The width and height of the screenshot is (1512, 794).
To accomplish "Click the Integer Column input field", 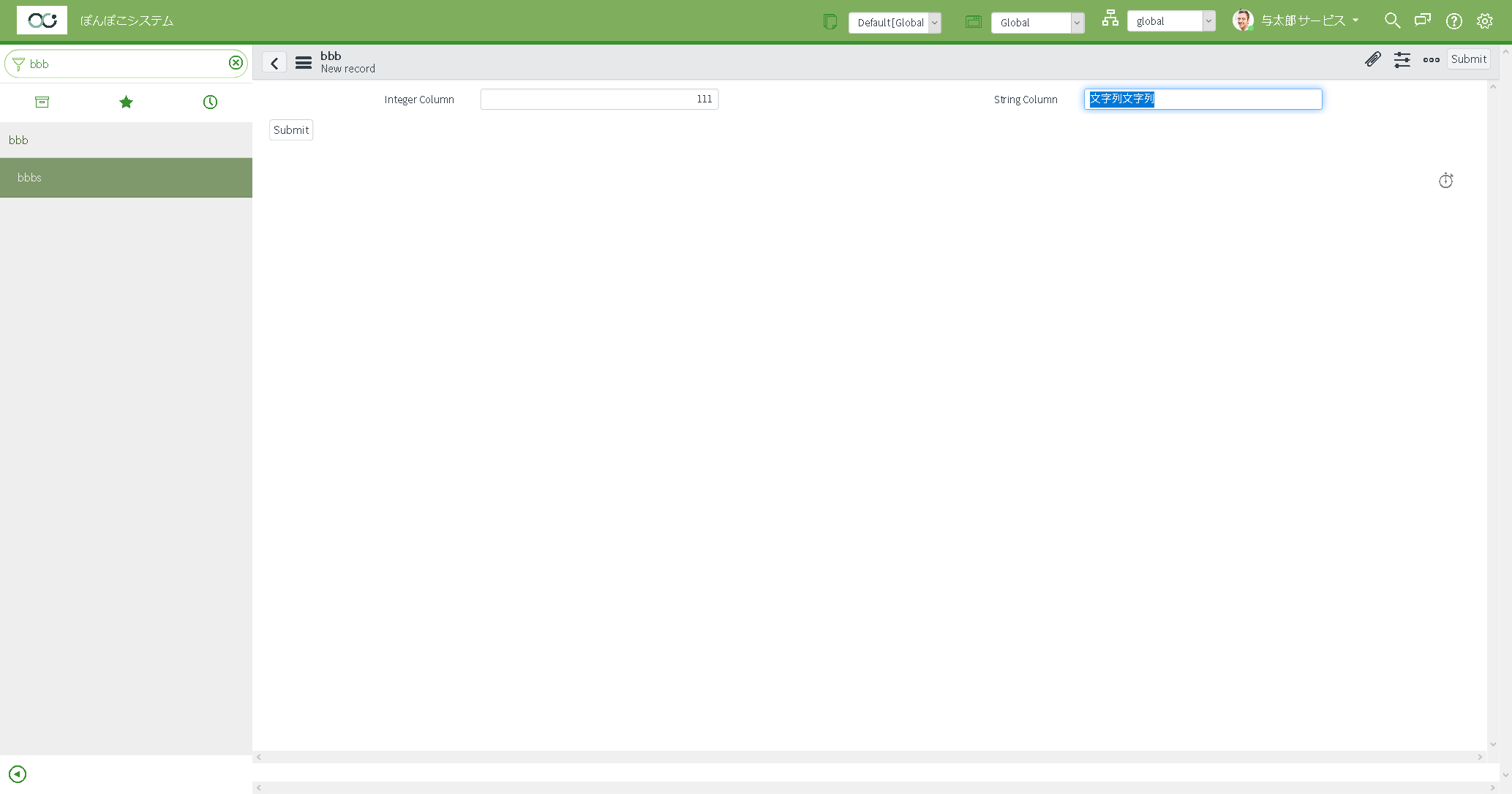I will [599, 99].
